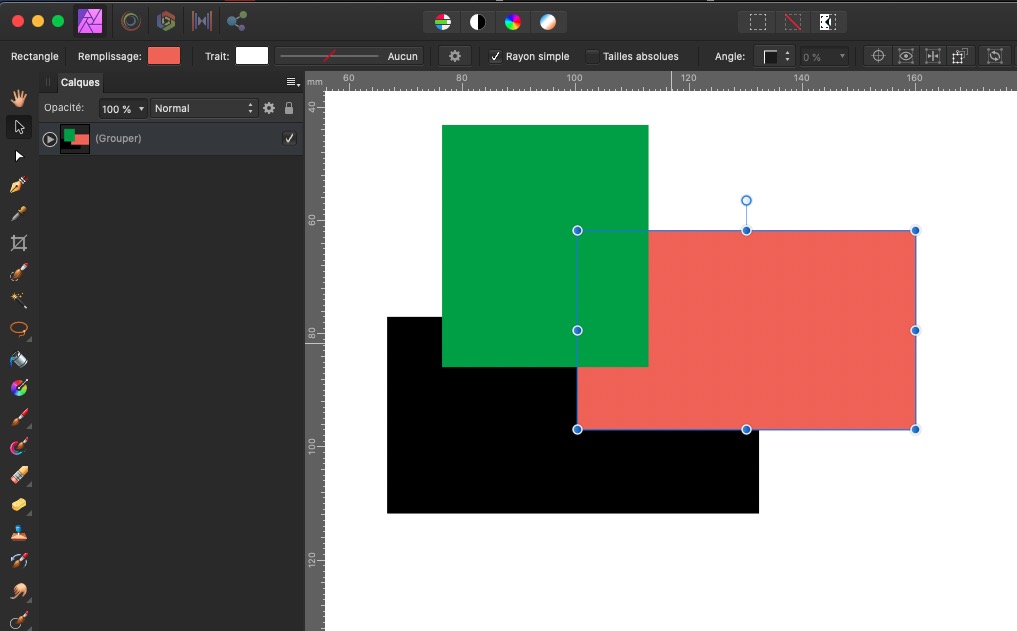The image size is (1017, 631).
Task: Click the stroke width line labeled Aucun
Action: pyautogui.click(x=349, y=56)
